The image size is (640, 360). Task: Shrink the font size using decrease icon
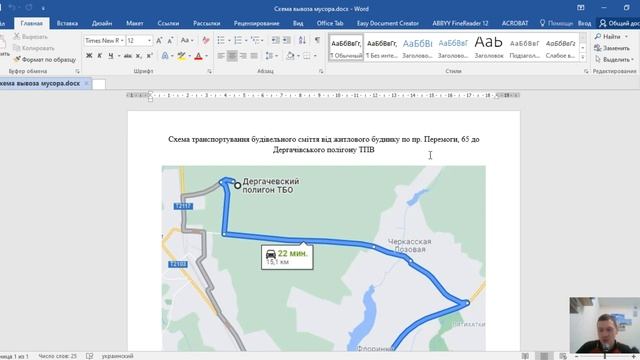171,40
